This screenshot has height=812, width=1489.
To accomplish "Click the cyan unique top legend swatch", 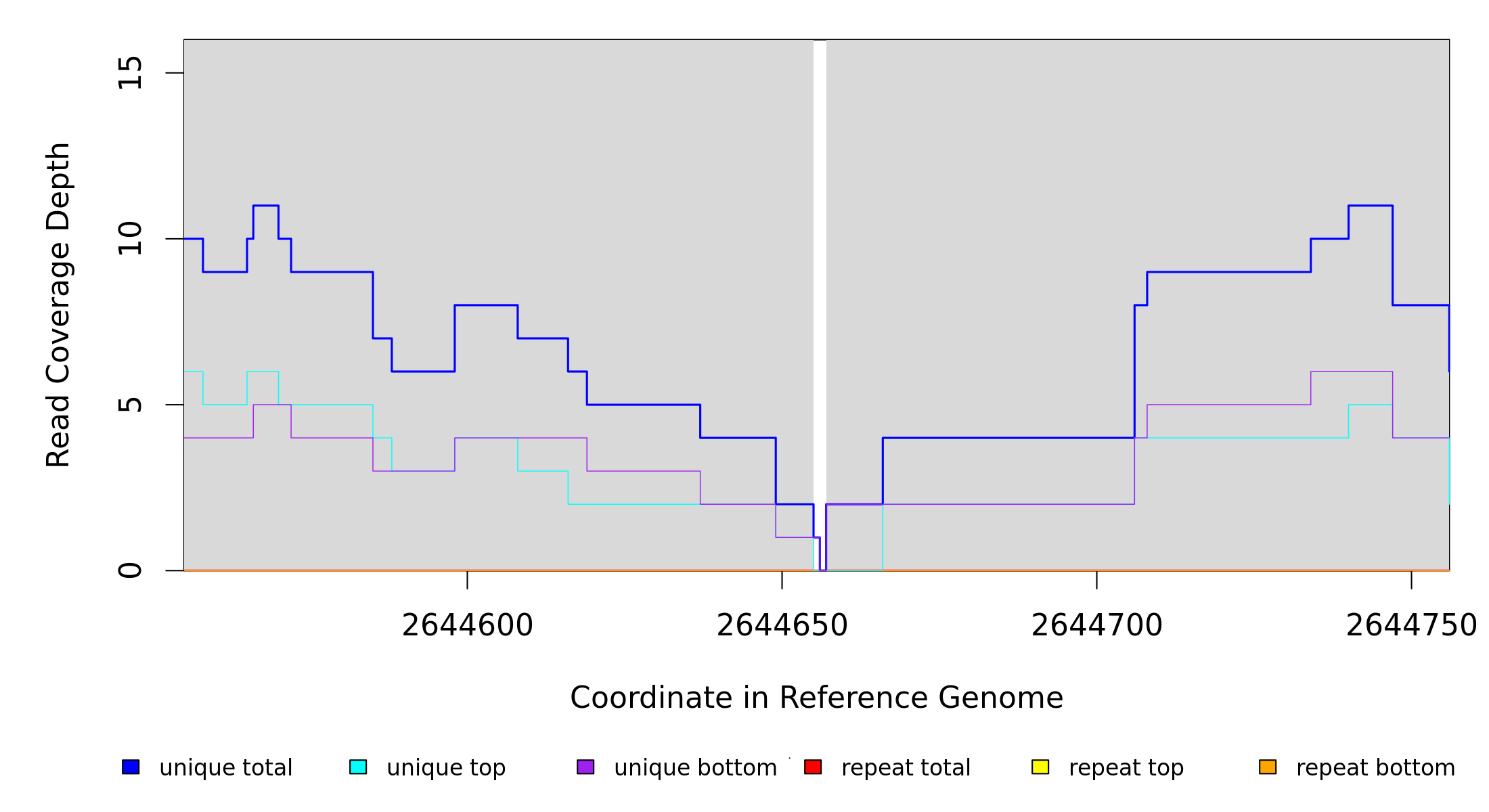I will pyautogui.click(x=358, y=767).
